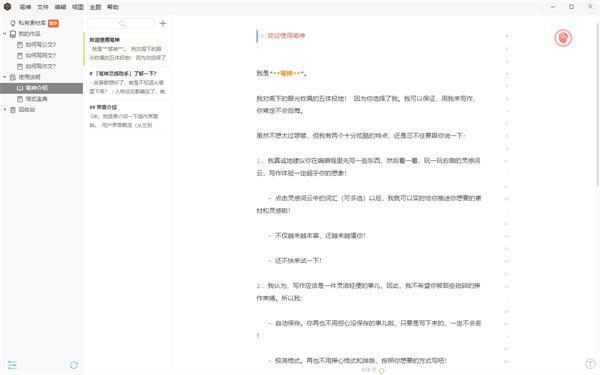The image size is (600, 375).
Task: Minimize the window
Action: pos(553,7)
